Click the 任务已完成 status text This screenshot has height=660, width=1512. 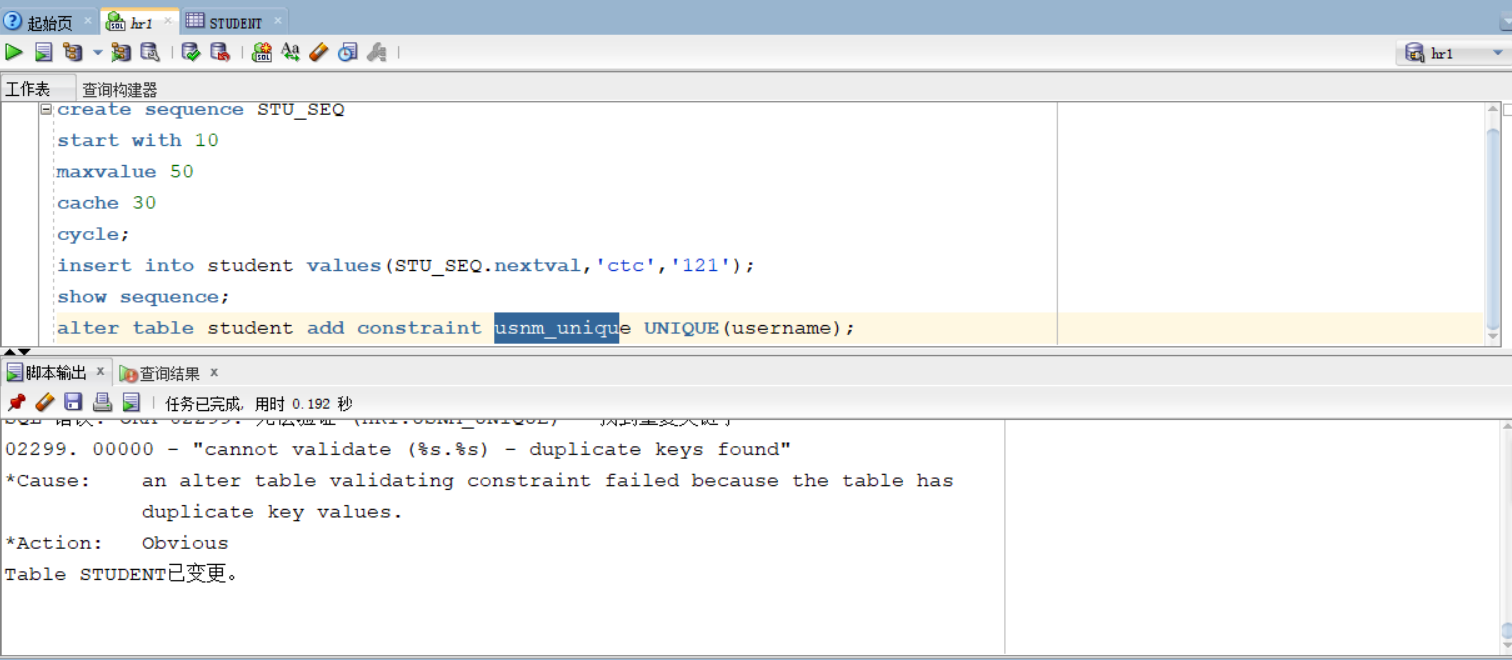(x=259, y=404)
